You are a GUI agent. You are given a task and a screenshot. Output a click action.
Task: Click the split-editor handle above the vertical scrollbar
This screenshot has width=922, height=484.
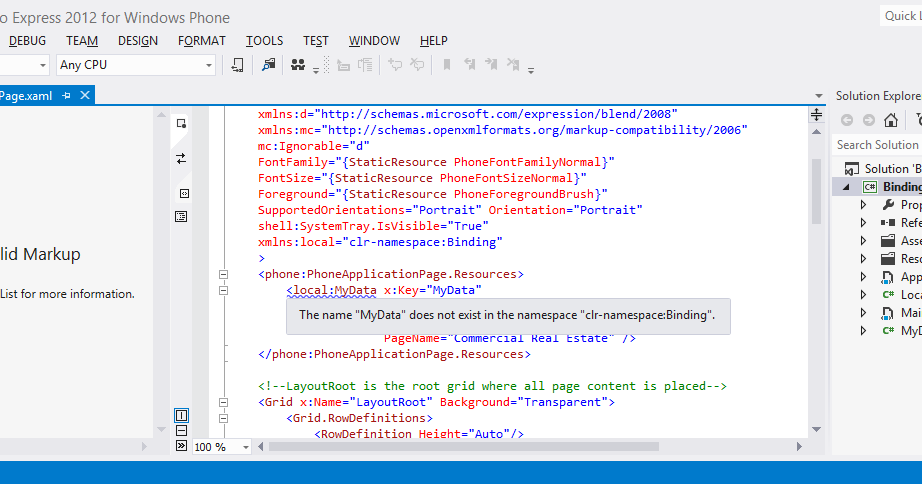816,115
